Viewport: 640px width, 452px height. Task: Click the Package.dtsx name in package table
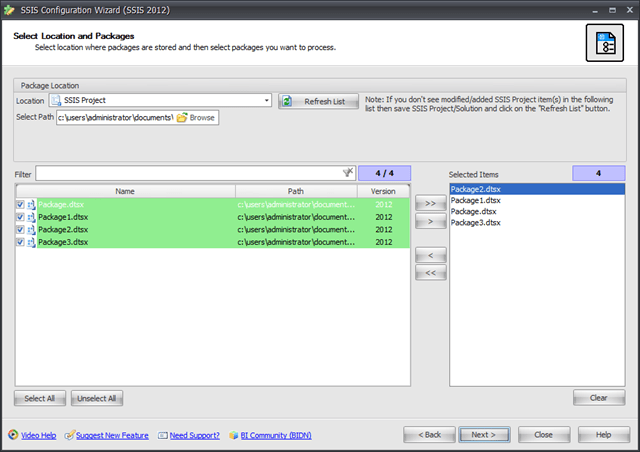pos(61,205)
